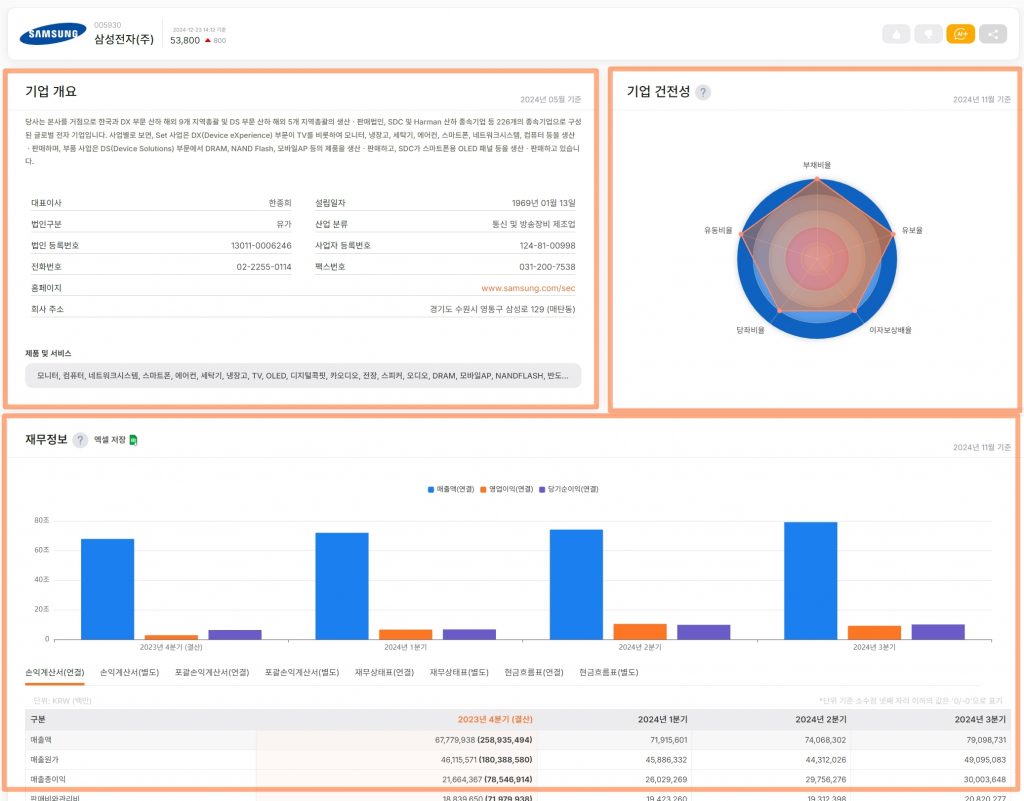The image size is (1024, 801).
Task: Click the blue revenue bar for 2024년 2분기
Action: point(577,584)
